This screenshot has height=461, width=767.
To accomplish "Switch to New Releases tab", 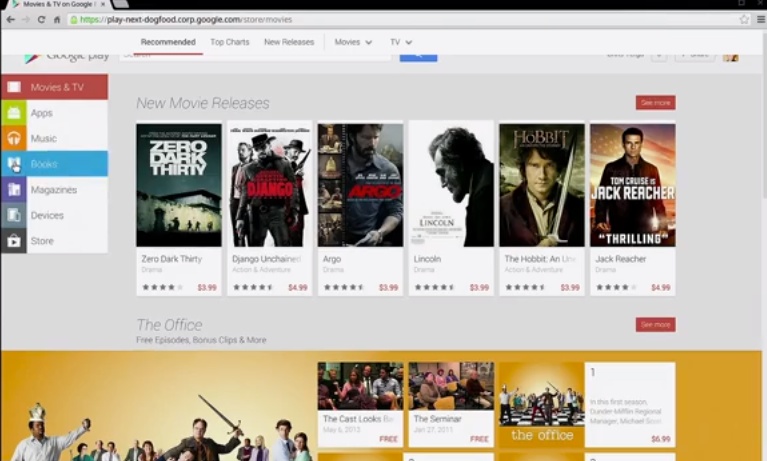I will pyautogui.click(x=289, y=42).
